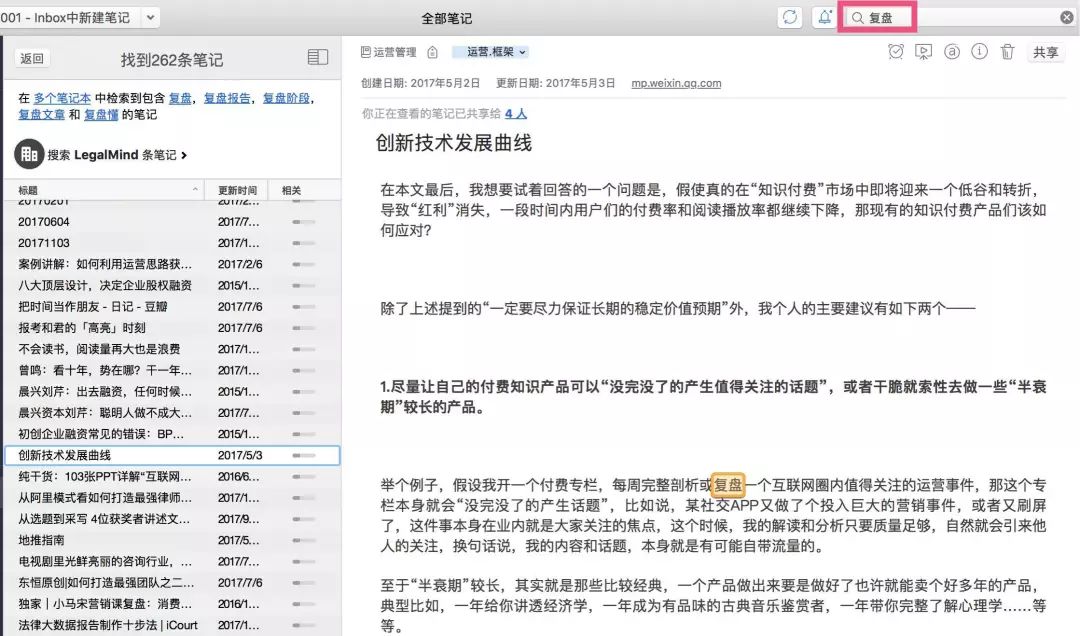Clear the search field with X button

[1066, 18]
